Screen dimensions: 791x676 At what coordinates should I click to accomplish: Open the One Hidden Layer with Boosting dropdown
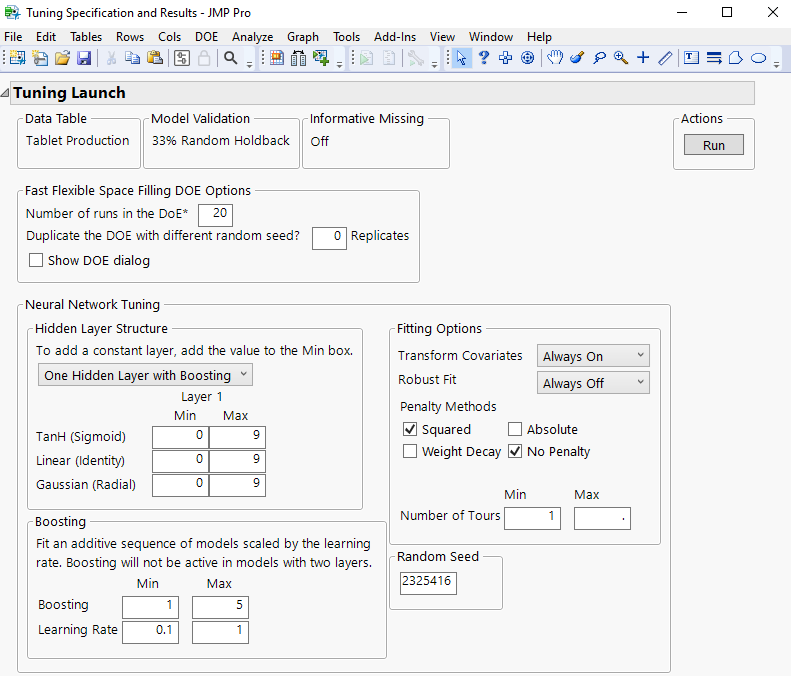(145, 375)
